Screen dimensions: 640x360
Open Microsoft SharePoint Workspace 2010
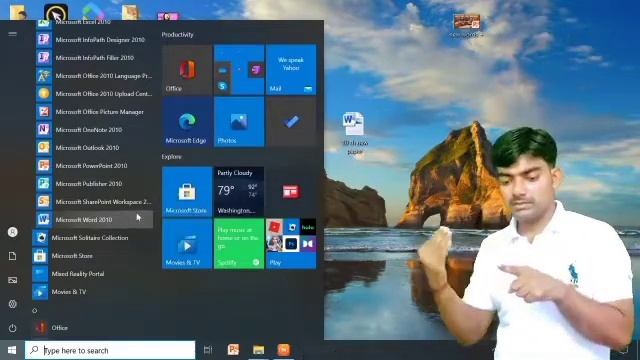93,201
